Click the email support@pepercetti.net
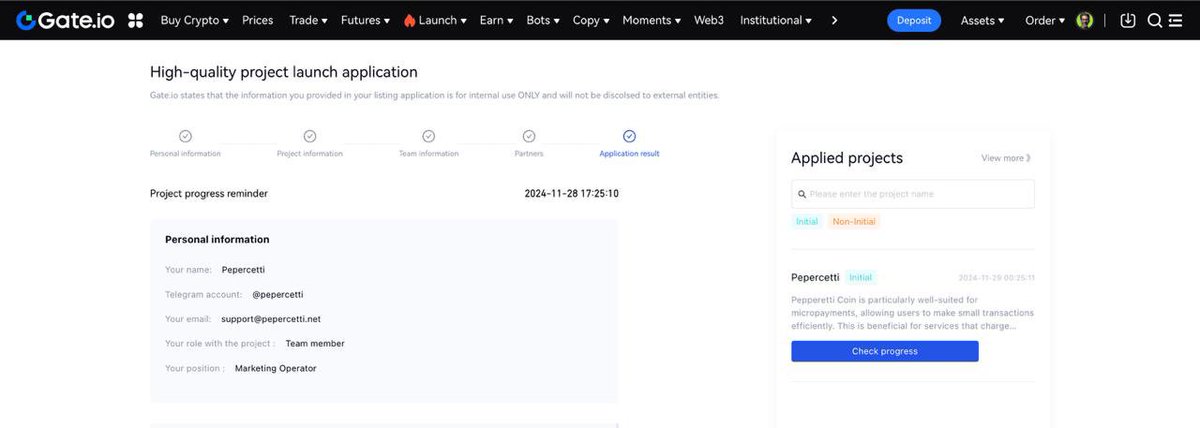The image size is (1200, 428). pos(271,319)
